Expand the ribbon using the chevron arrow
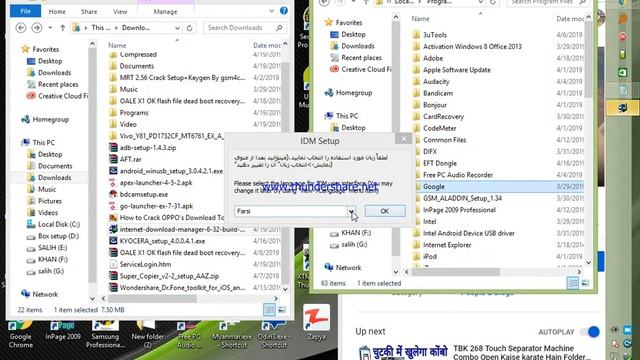 point(271,11)
